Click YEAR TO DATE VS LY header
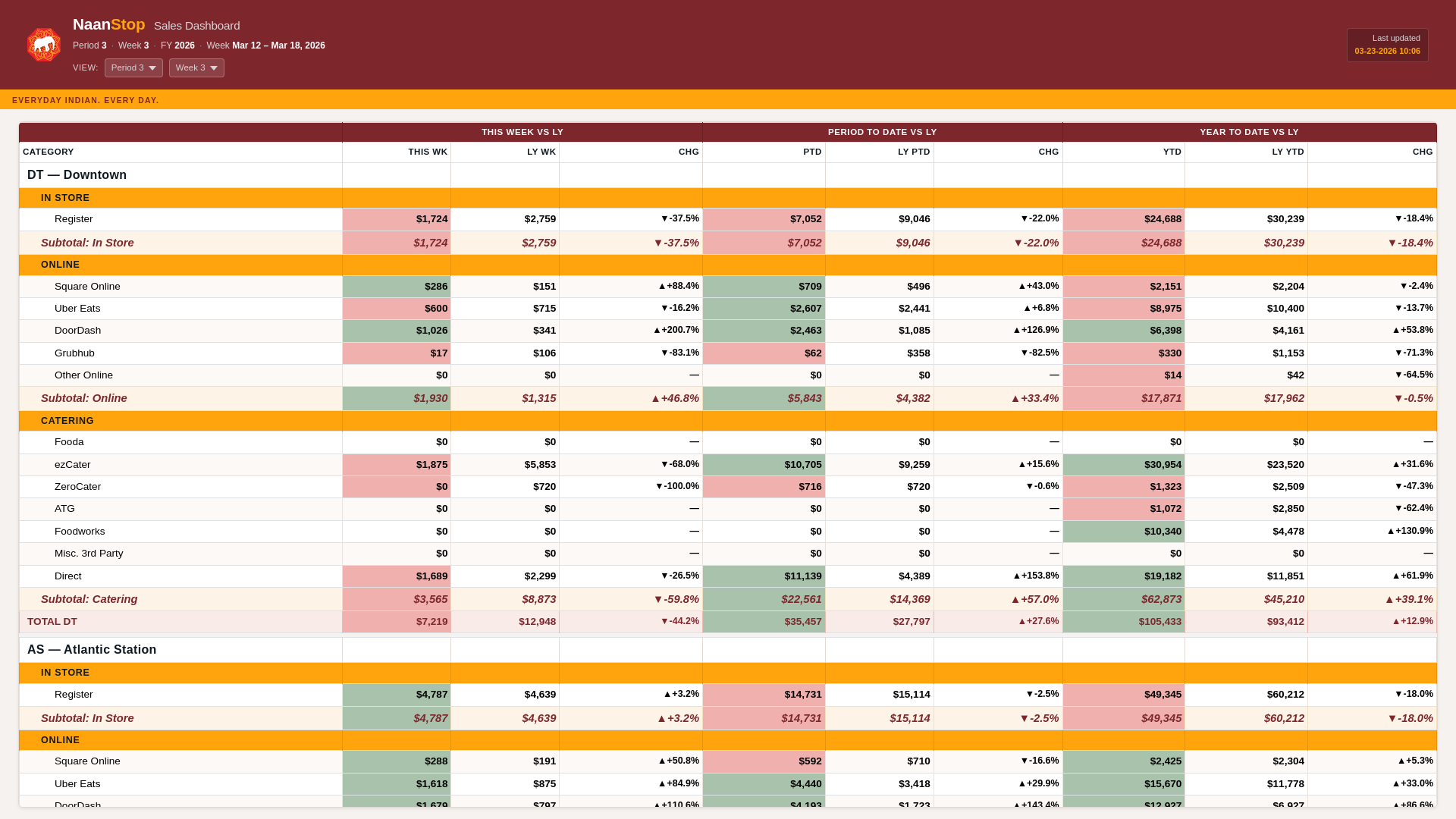This screenshot has width=1456, height=819. [1250, 132]
